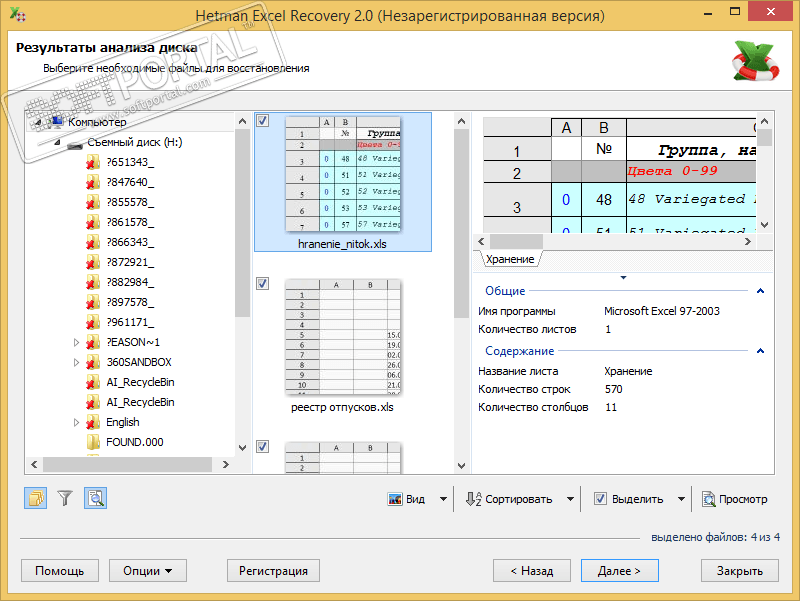Click the Регистрация button
This screenshot has height=601, width=800.
[273, 570]
